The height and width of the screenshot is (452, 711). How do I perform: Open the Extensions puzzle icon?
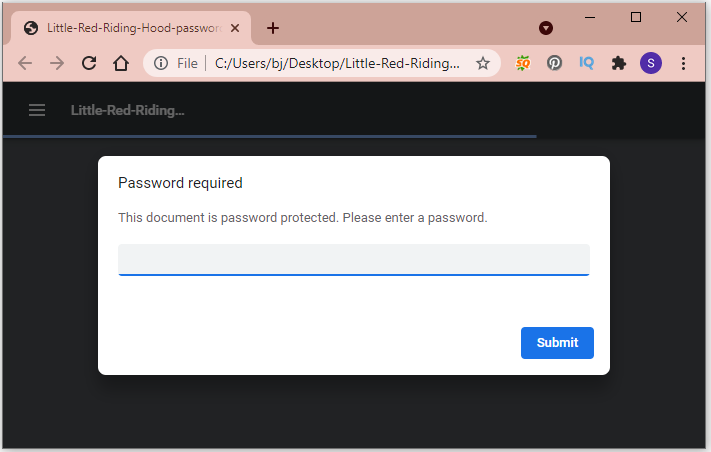tap(618, 63)
